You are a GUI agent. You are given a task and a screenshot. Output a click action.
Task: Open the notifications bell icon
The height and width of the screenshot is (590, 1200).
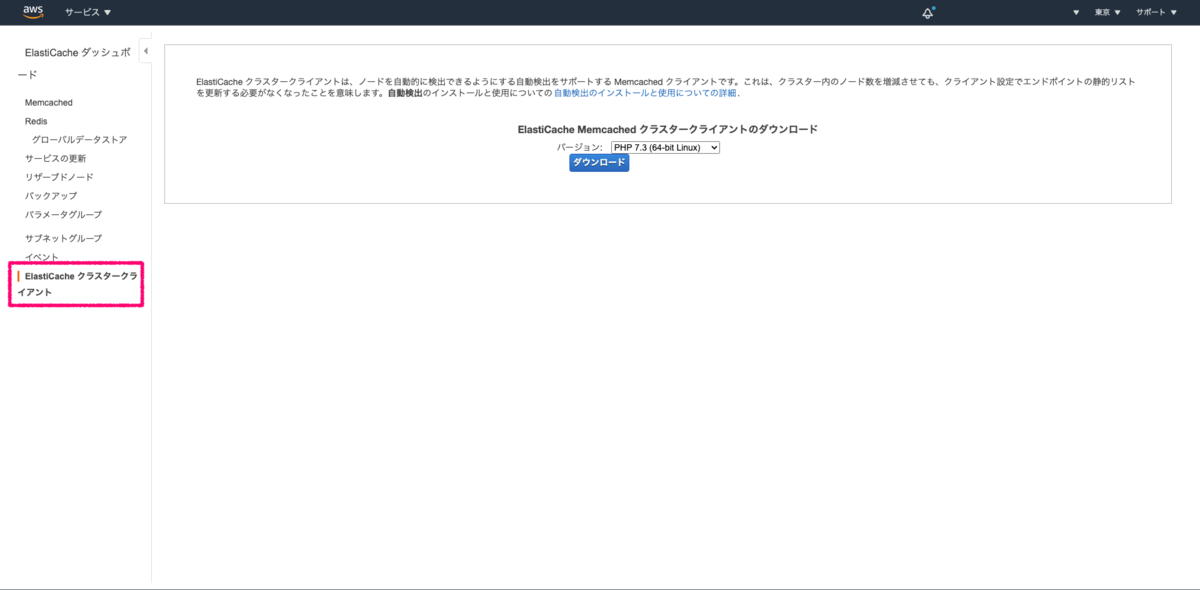click(x=928, y=13)
